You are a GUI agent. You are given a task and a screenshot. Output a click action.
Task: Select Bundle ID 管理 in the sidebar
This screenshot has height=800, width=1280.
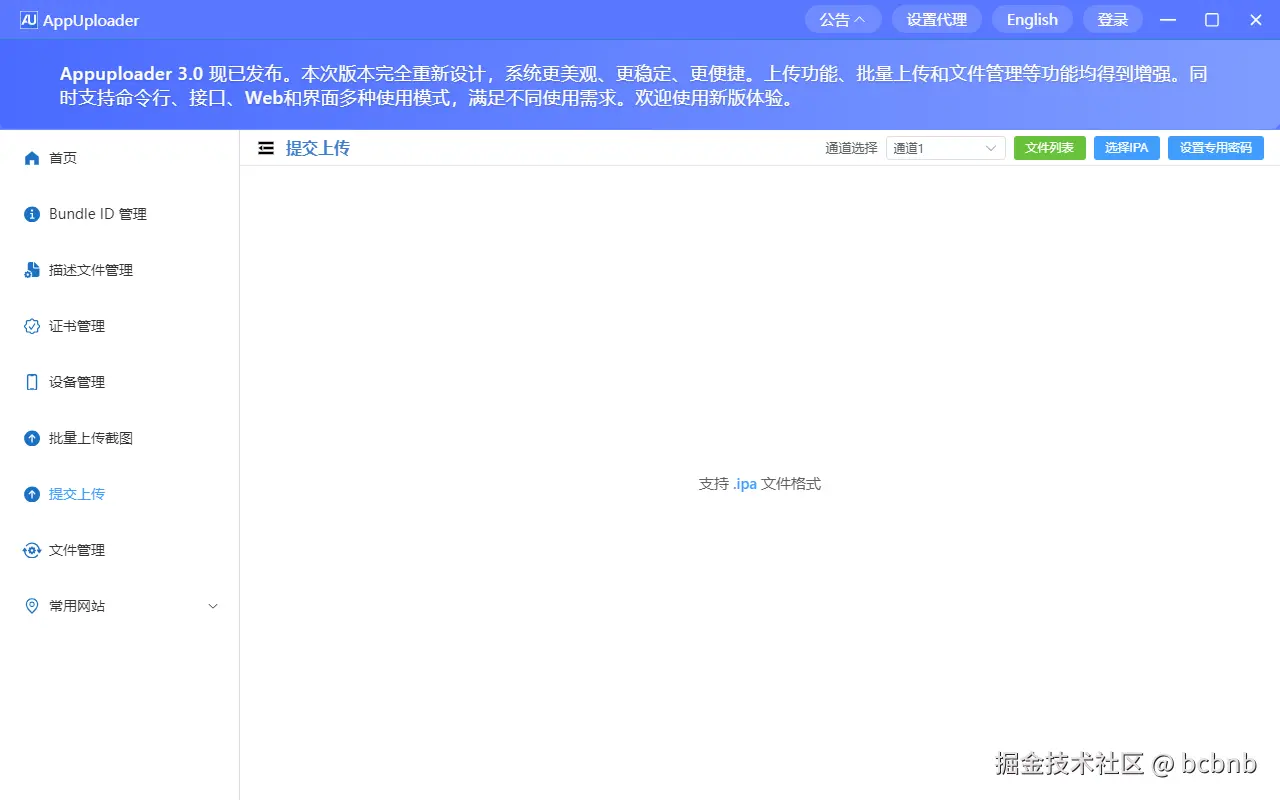[96, 213]
